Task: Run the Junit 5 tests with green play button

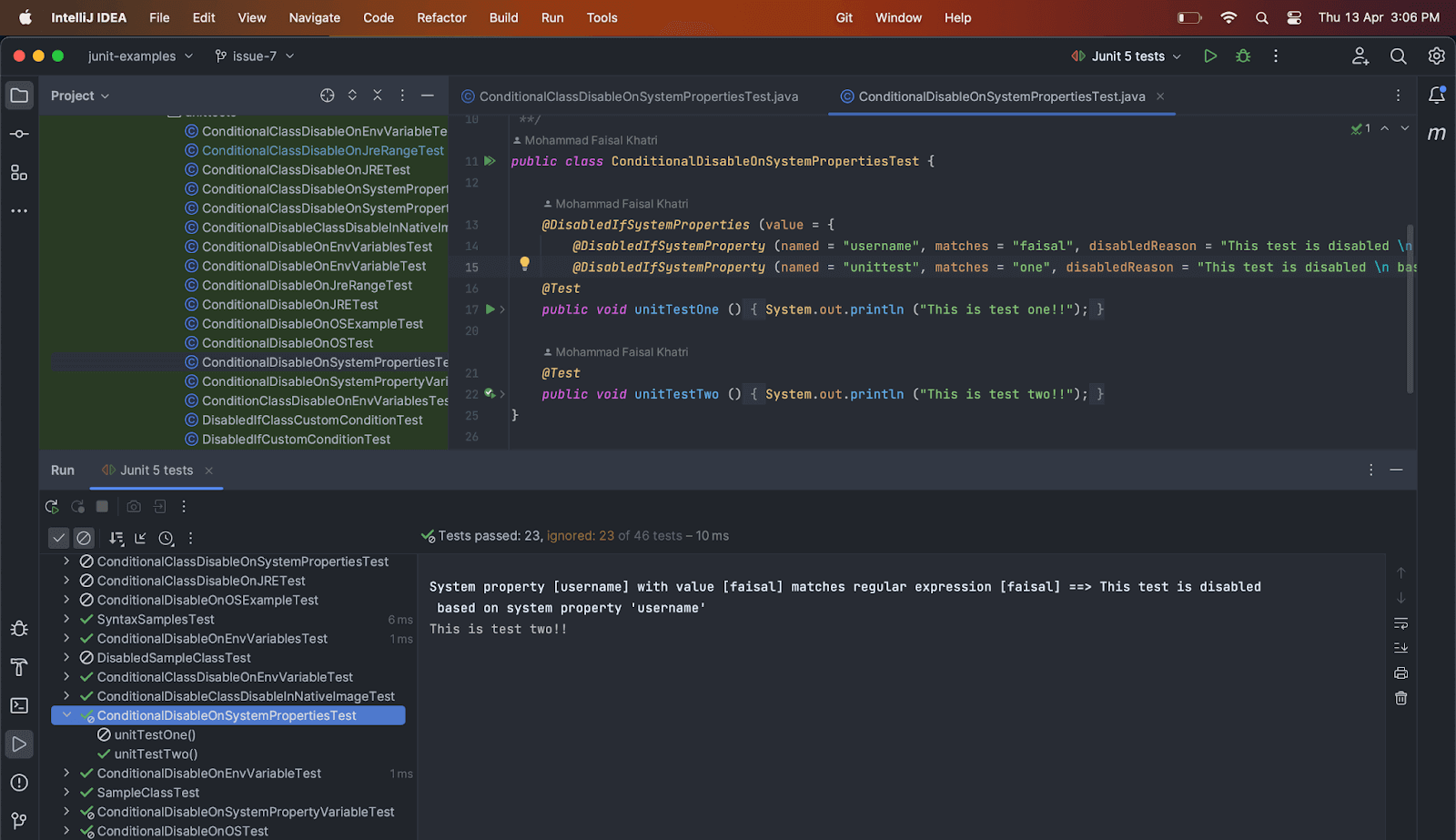Action: [1210, 56]
